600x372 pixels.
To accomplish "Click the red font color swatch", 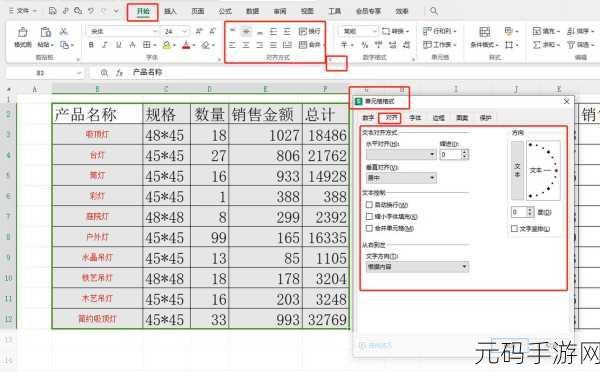I will (186, 45).
